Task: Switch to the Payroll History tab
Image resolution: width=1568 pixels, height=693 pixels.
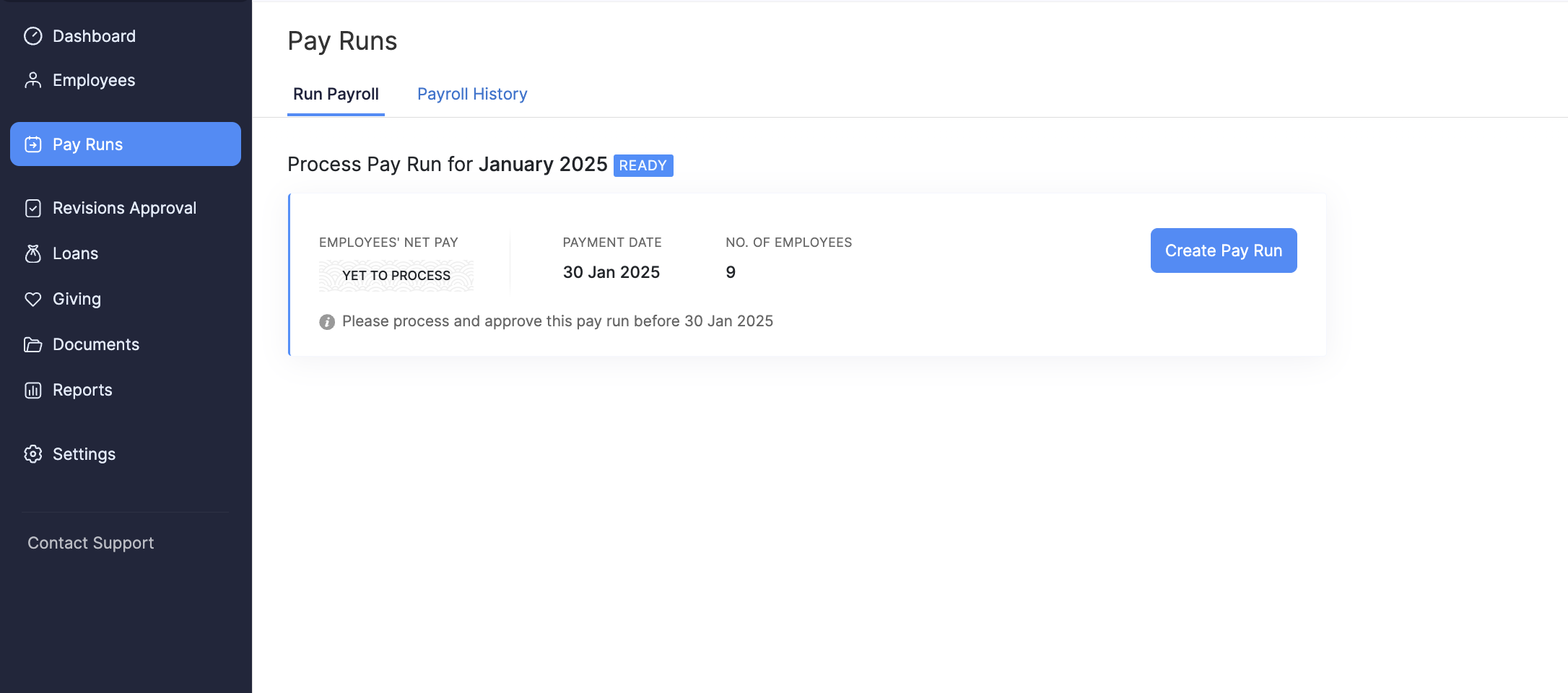Action: pos(471,94)
